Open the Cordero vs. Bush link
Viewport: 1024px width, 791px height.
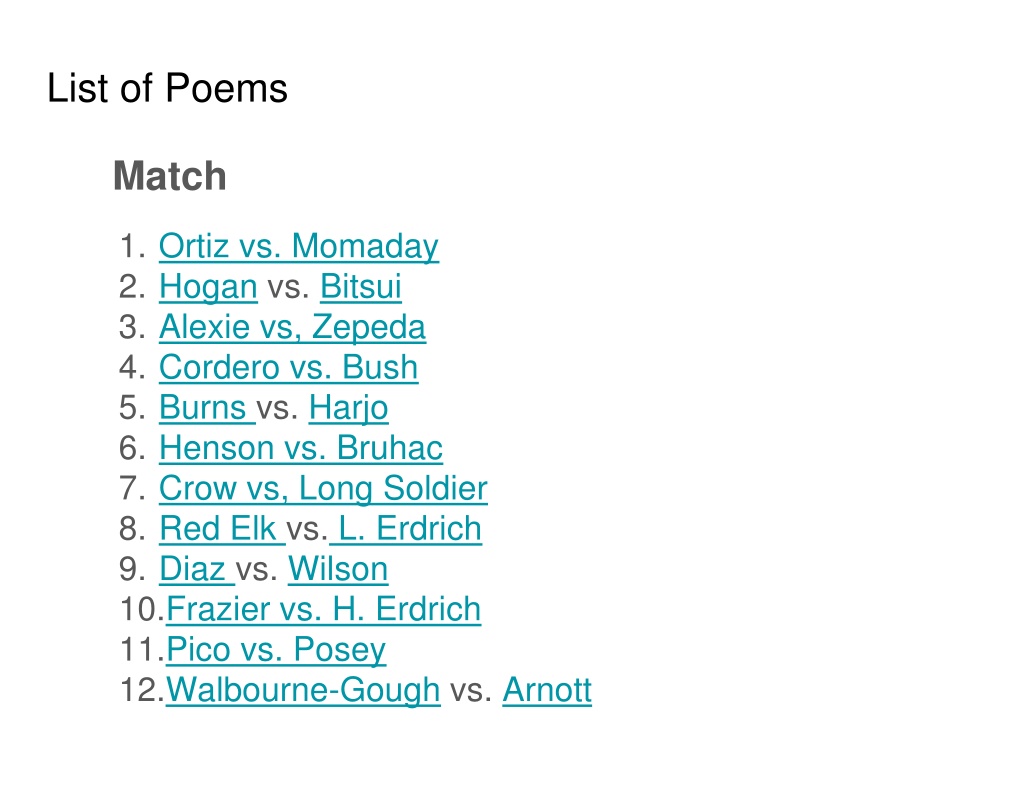288,368
